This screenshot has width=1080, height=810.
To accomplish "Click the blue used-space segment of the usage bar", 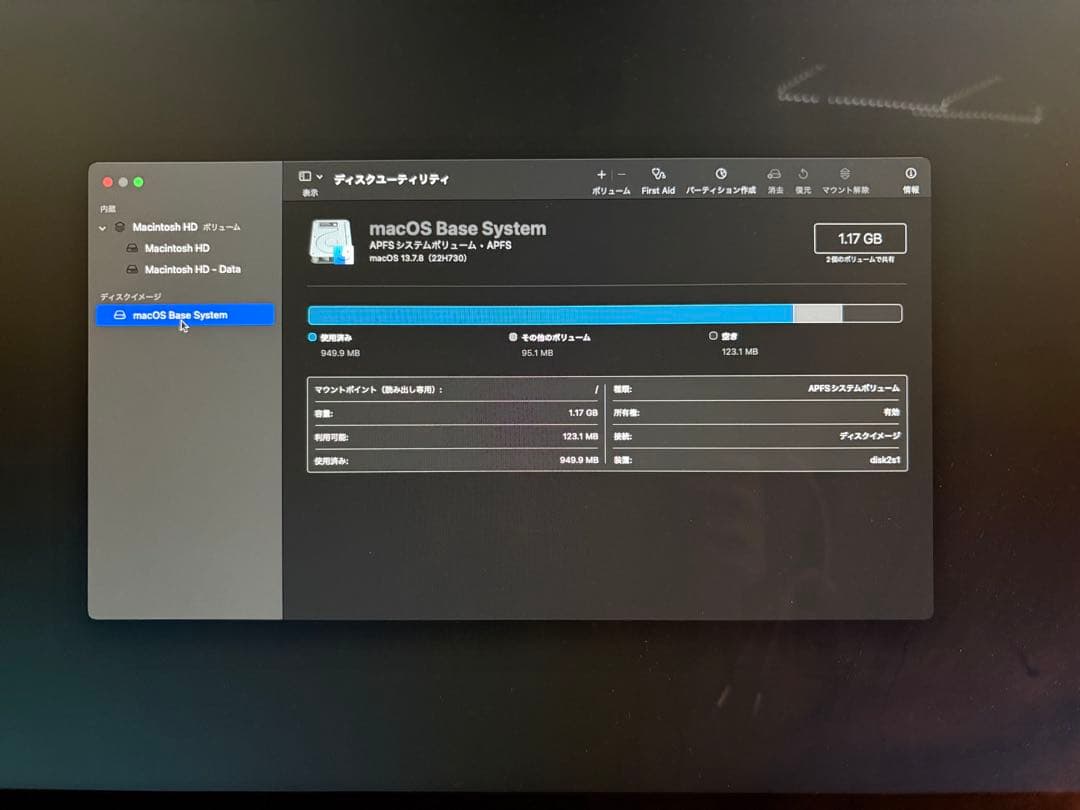I will tap(550, 313).
